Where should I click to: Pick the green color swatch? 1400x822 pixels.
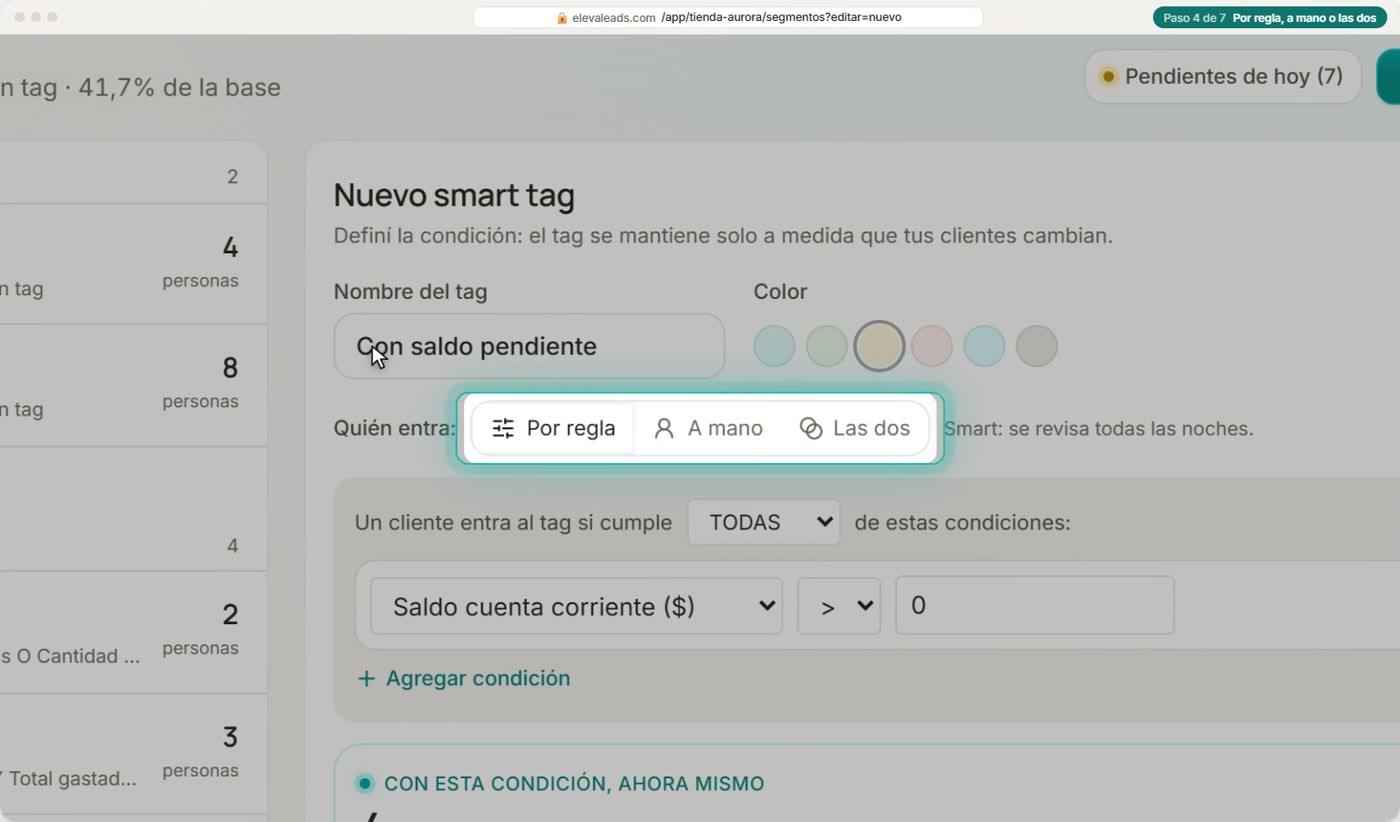click(x=827, y=346)
